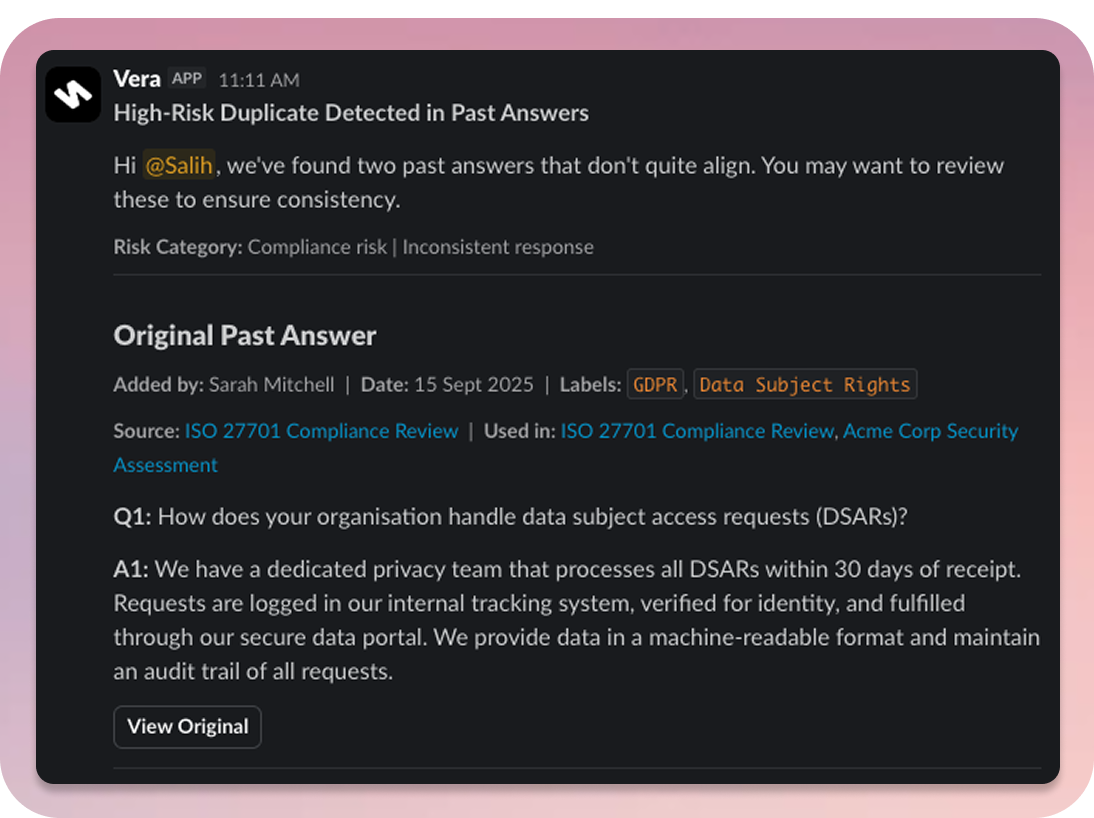Click the Risk Category label
The image size is (1094, 818).
tap(178, 247)
